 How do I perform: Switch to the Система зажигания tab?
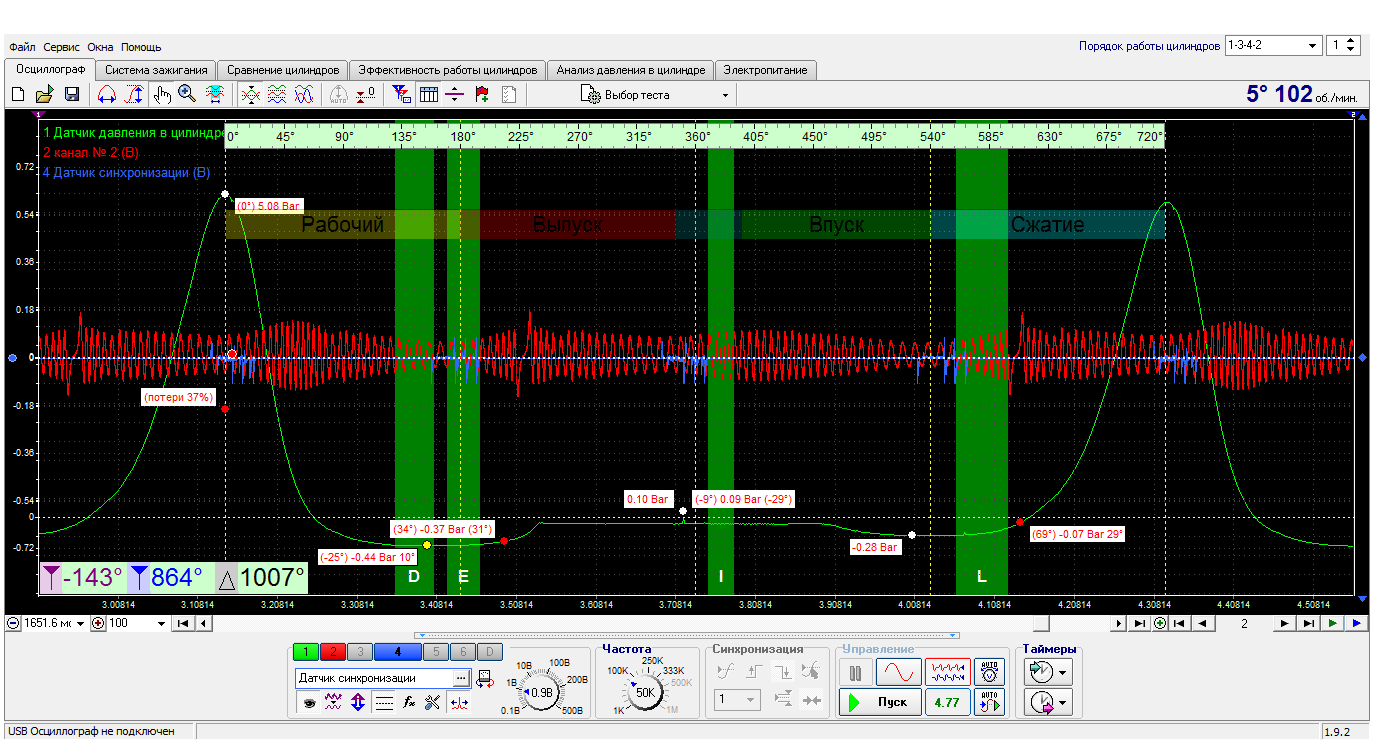click(x=156, y=70)
